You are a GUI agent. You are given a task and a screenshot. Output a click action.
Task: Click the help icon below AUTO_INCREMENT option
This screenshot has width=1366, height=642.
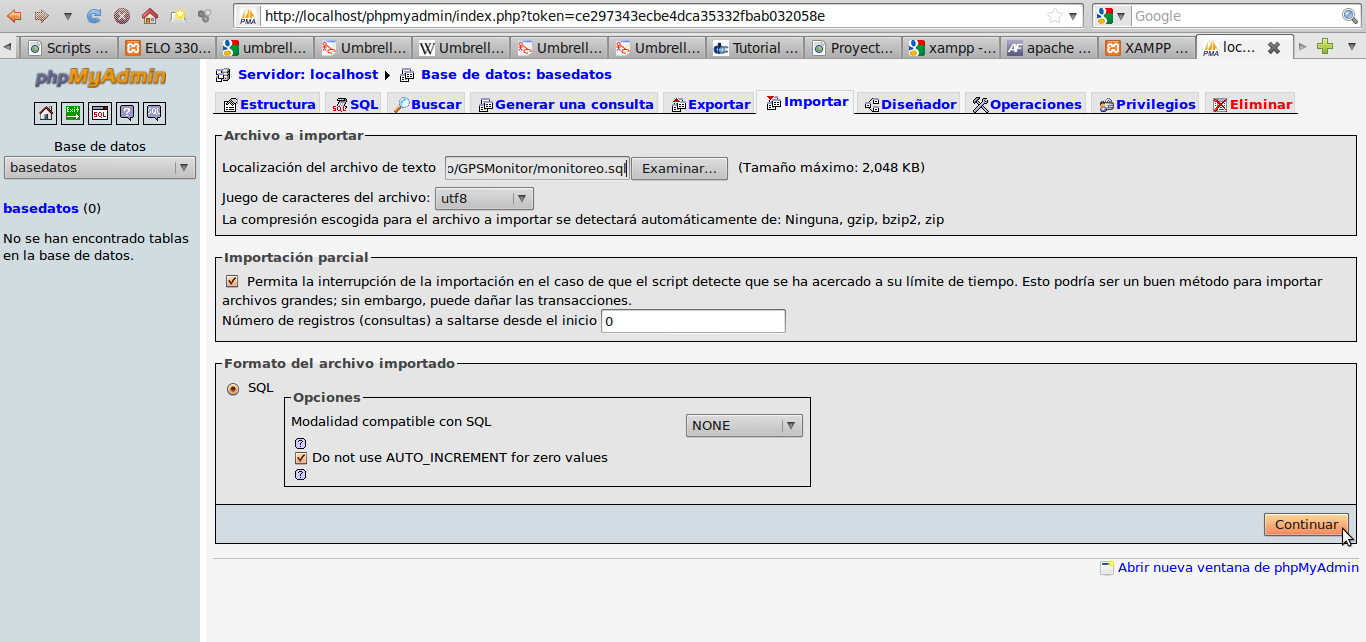(x=300, y=474)
